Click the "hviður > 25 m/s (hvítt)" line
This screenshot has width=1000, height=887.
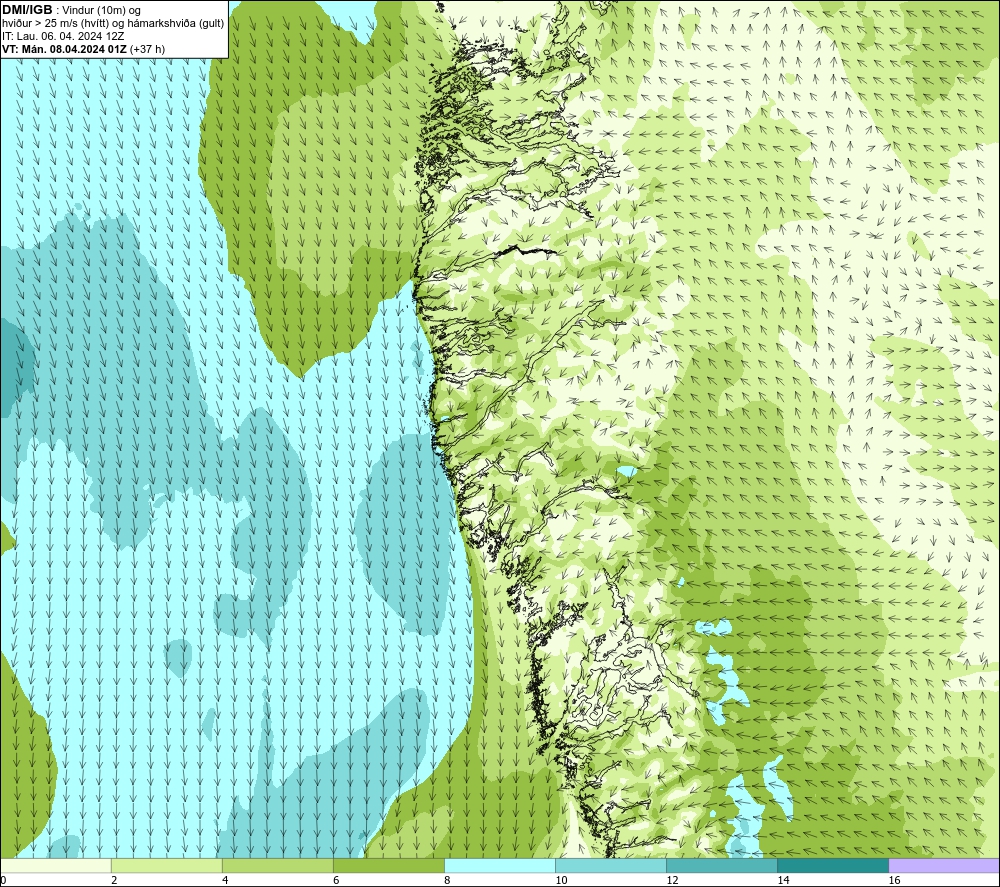click(x=54, y=24)
